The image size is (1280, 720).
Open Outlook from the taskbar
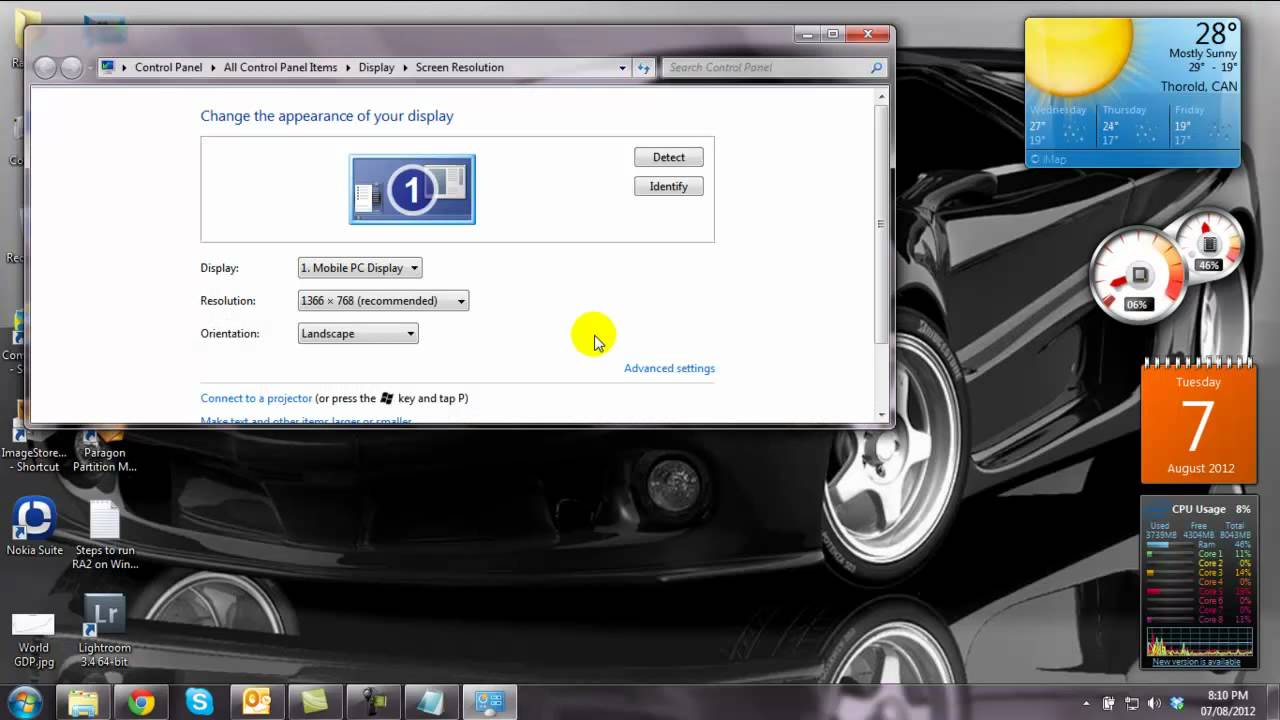tap(257, 703)
